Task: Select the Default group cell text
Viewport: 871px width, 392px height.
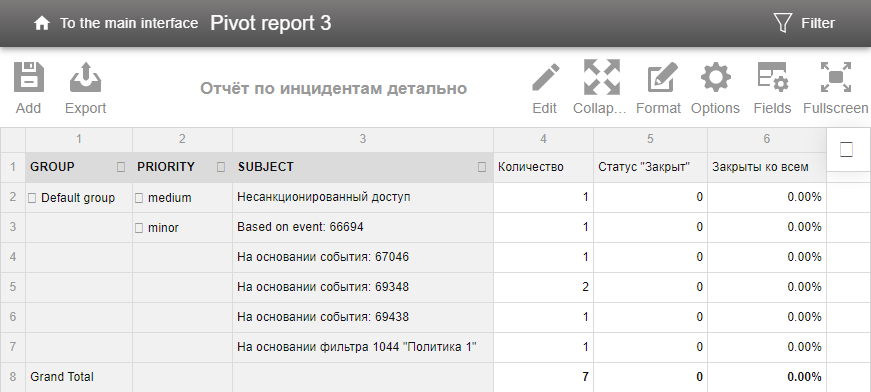Action: coord(78,198)
